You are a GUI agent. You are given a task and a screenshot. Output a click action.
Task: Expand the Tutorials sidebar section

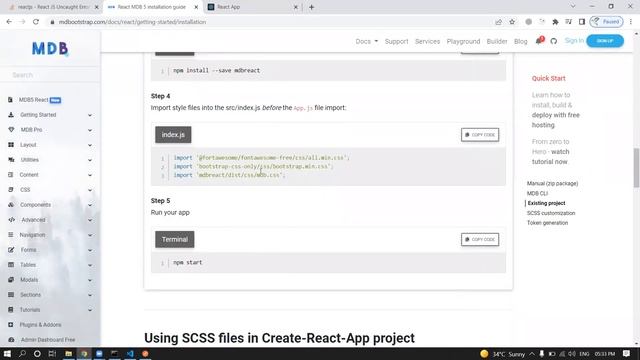tap(90, 310)
